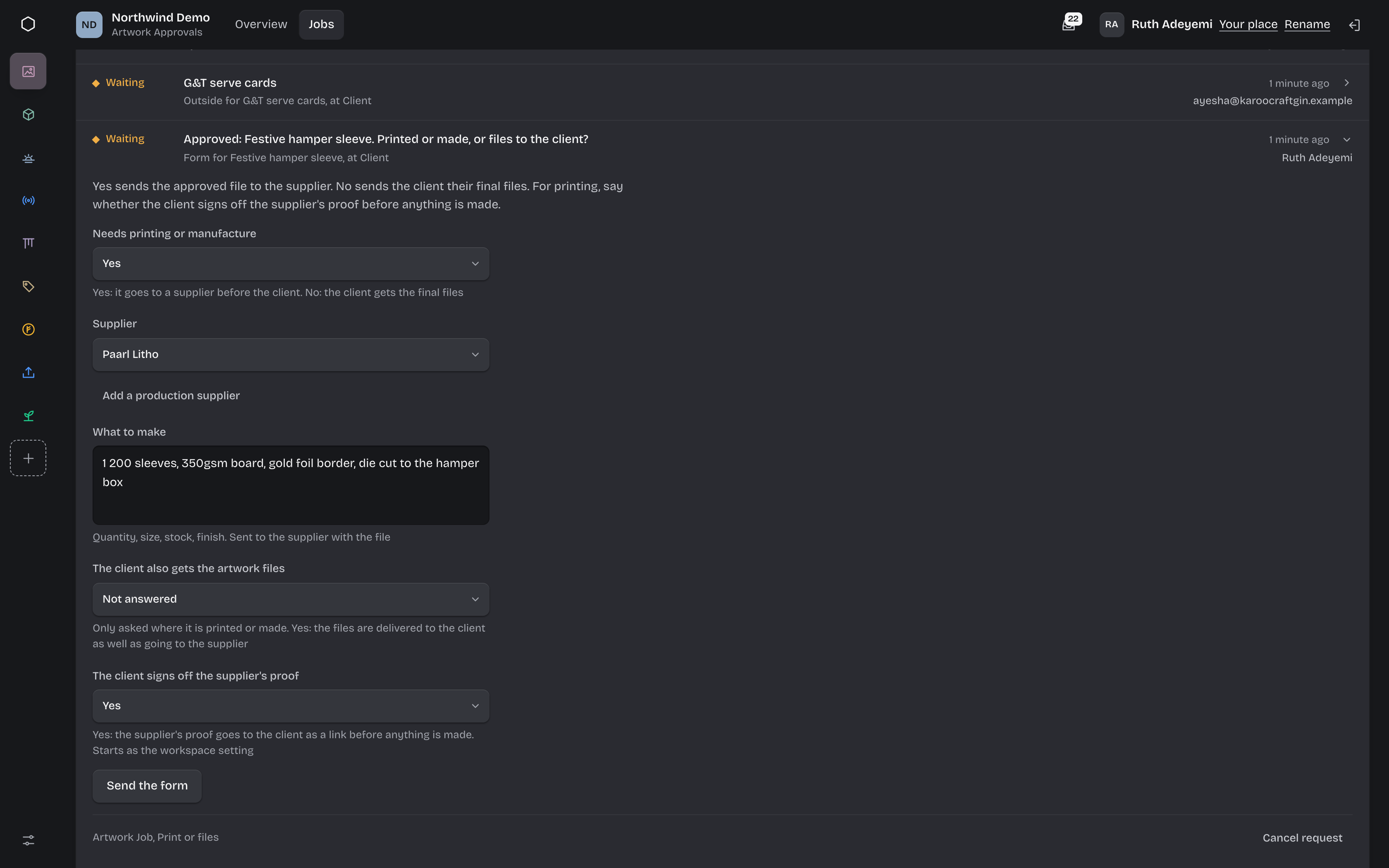The image size is (1389, 868).
Task: Switch to the Overview tab
Action: [260, 25]
